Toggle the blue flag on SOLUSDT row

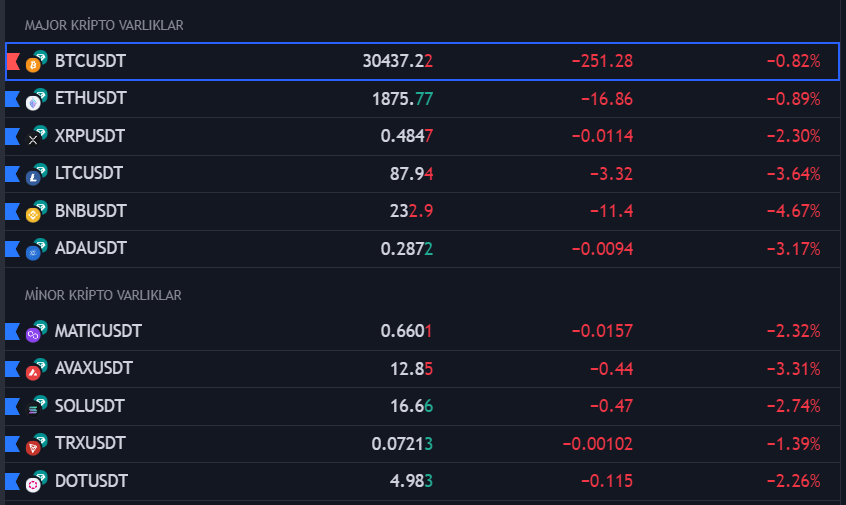pyautogui.click(x=12, y=406)
